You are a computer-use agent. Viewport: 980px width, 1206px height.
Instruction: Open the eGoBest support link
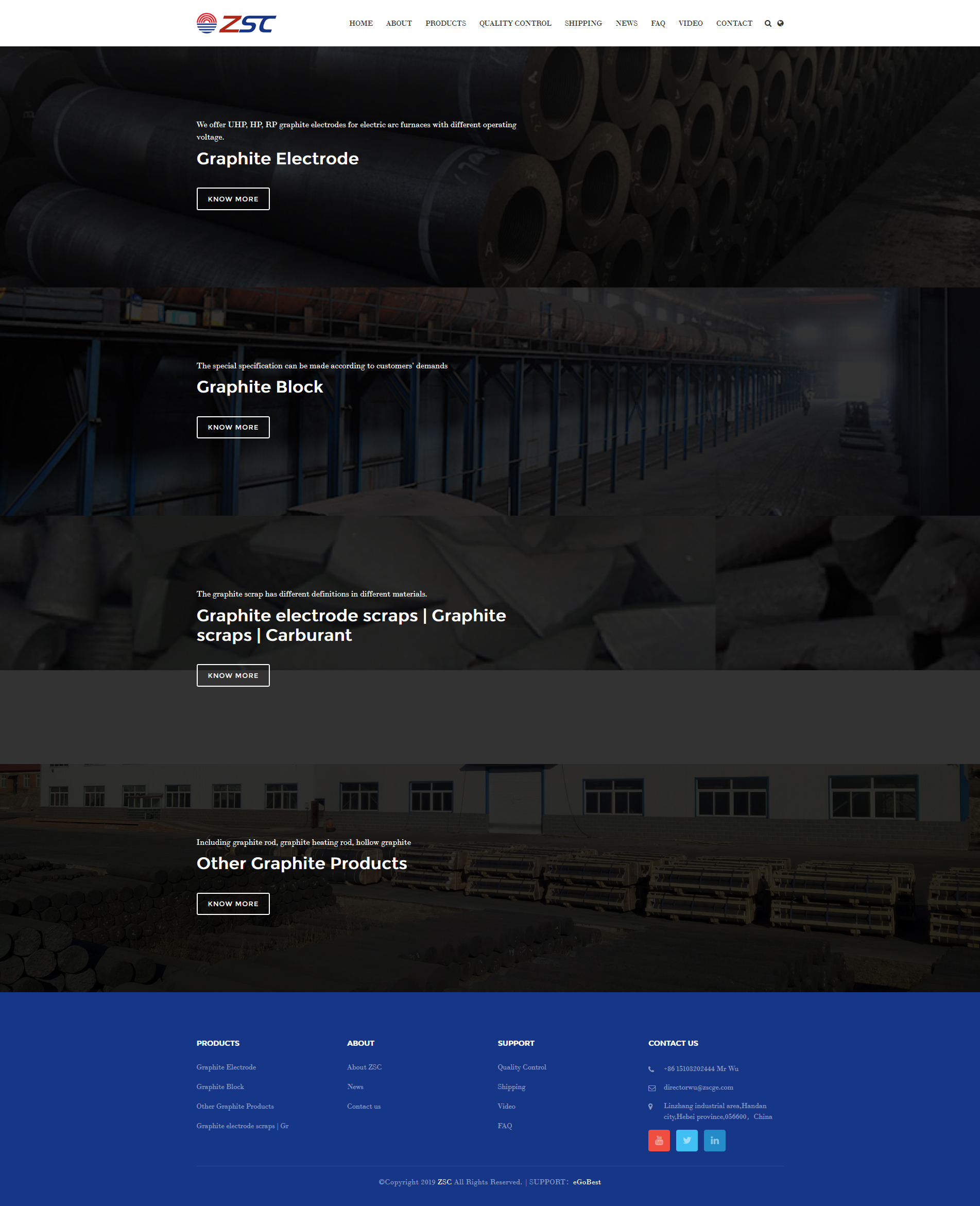tap(587, 1182)
